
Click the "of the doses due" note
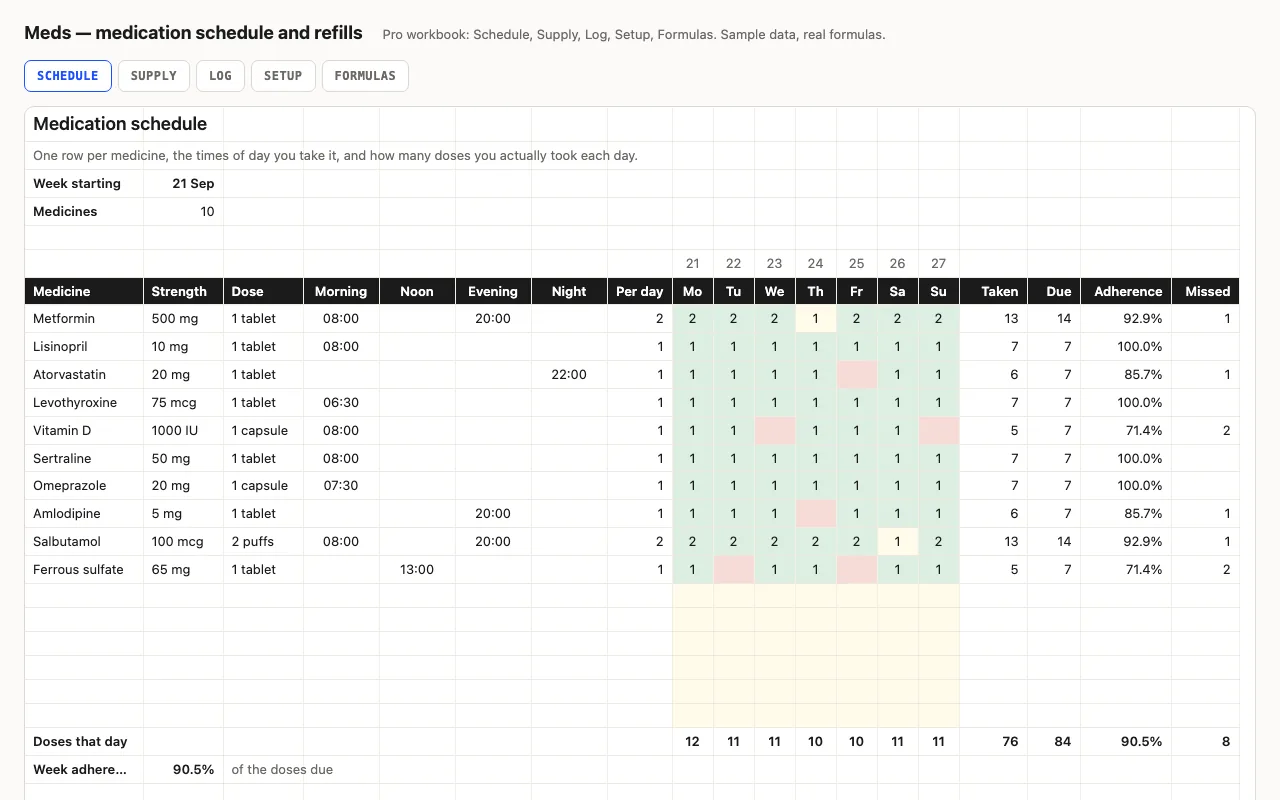(x=282, y=770)
